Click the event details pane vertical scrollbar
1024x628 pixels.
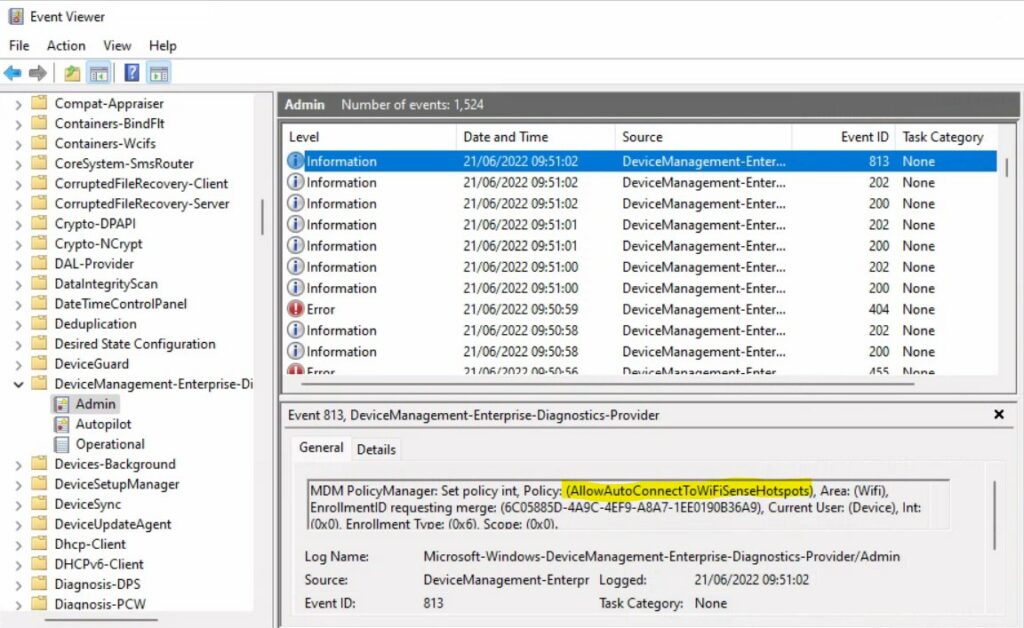(995, 515)
